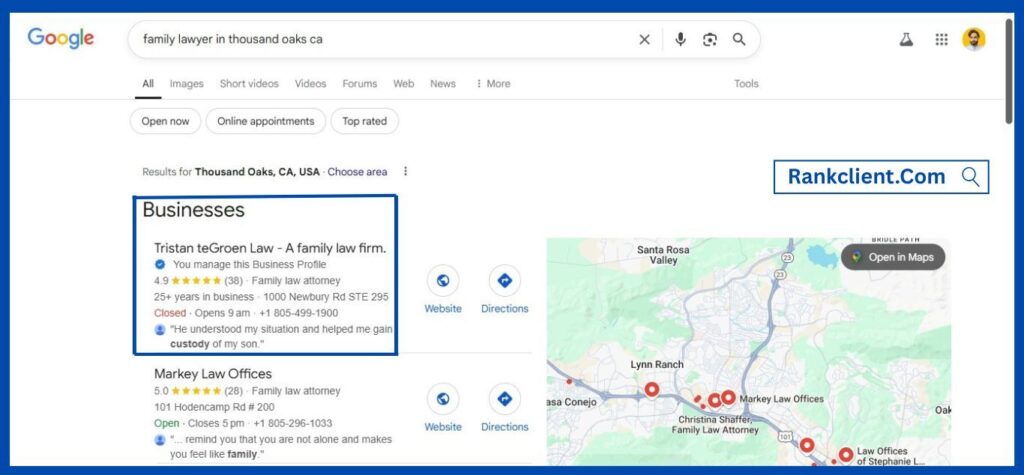Open the three-dot menu beside Choose area
Viewport: 1024px width, 475px height.
(405, 171)
